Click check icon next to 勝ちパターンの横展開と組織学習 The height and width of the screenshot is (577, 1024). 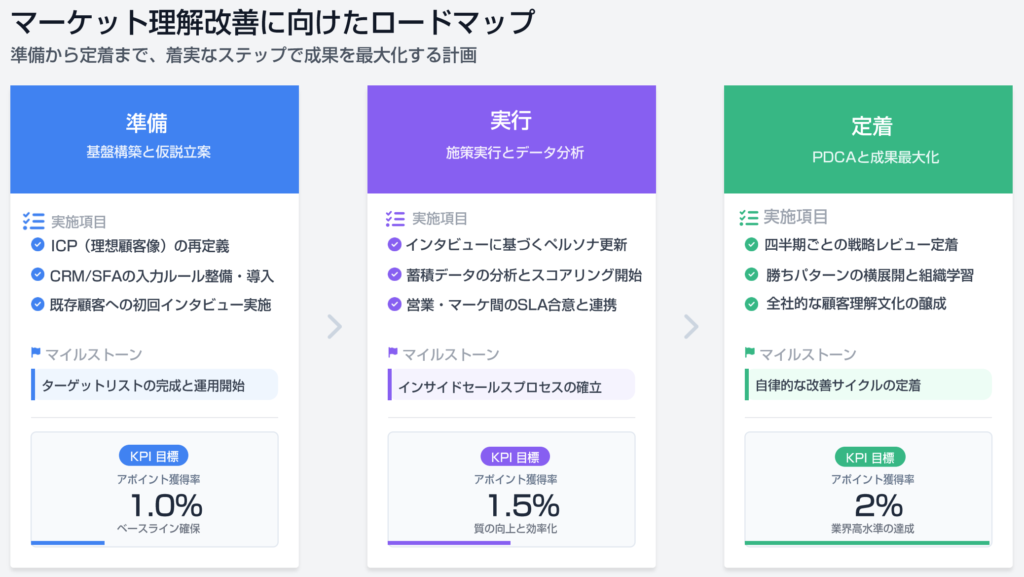point(751,274)
